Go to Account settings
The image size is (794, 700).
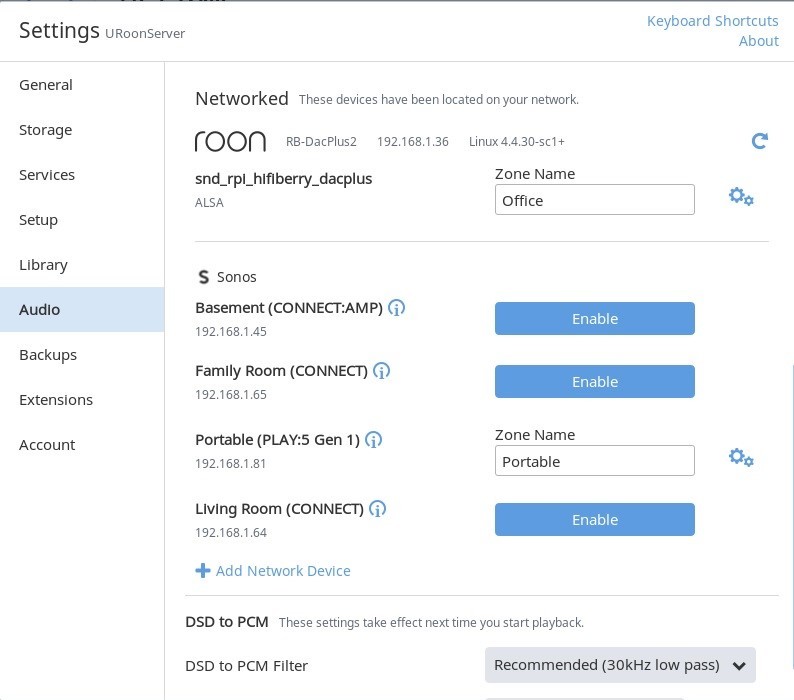pos(82,445)
